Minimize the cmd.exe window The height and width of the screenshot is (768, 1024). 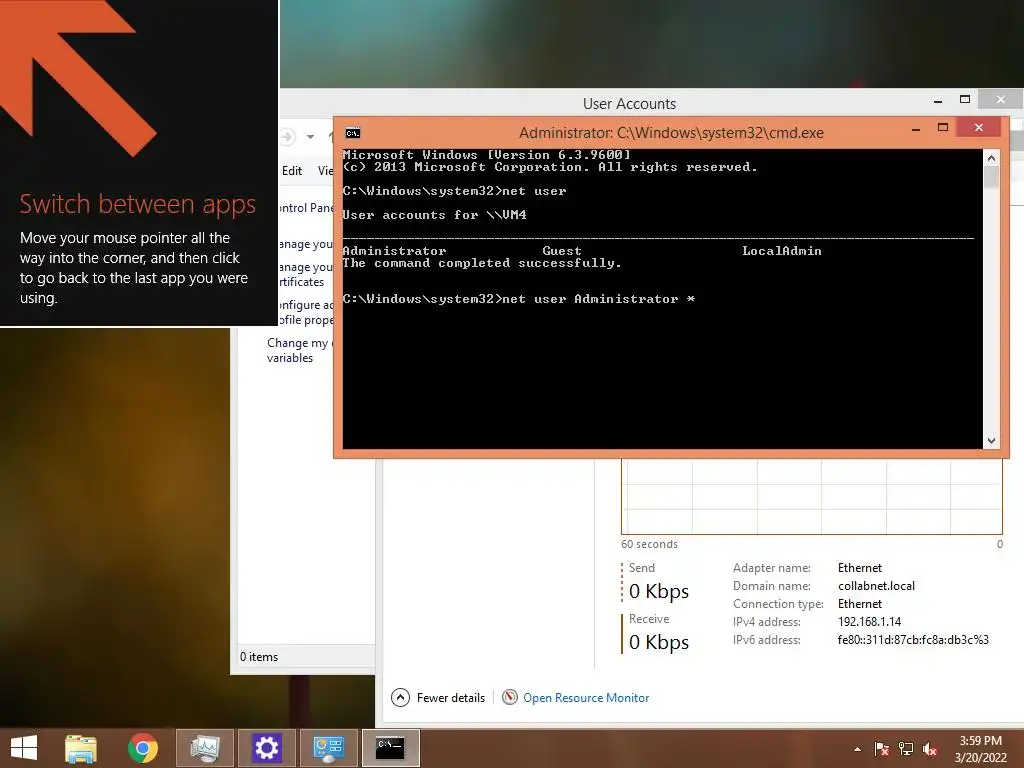tap(916, 128)
